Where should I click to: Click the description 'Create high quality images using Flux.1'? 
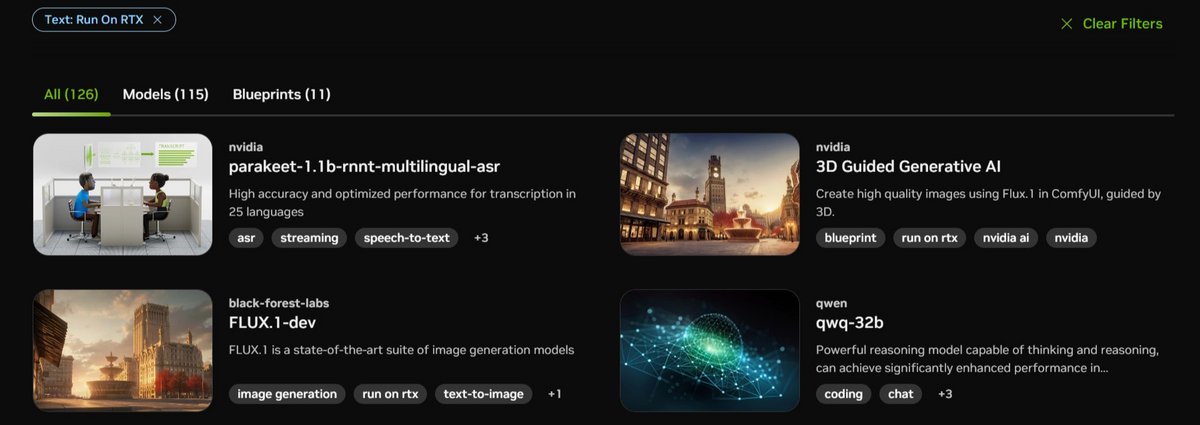(x=988, y=203)
